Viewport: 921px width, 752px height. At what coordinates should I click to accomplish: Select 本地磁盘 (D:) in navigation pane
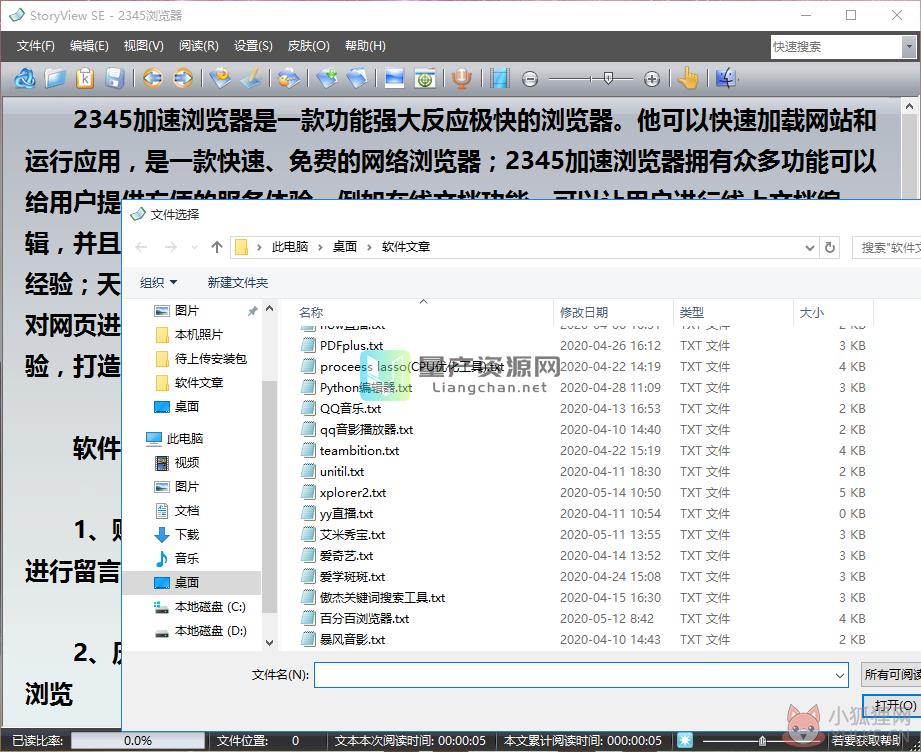pos(200,630)
